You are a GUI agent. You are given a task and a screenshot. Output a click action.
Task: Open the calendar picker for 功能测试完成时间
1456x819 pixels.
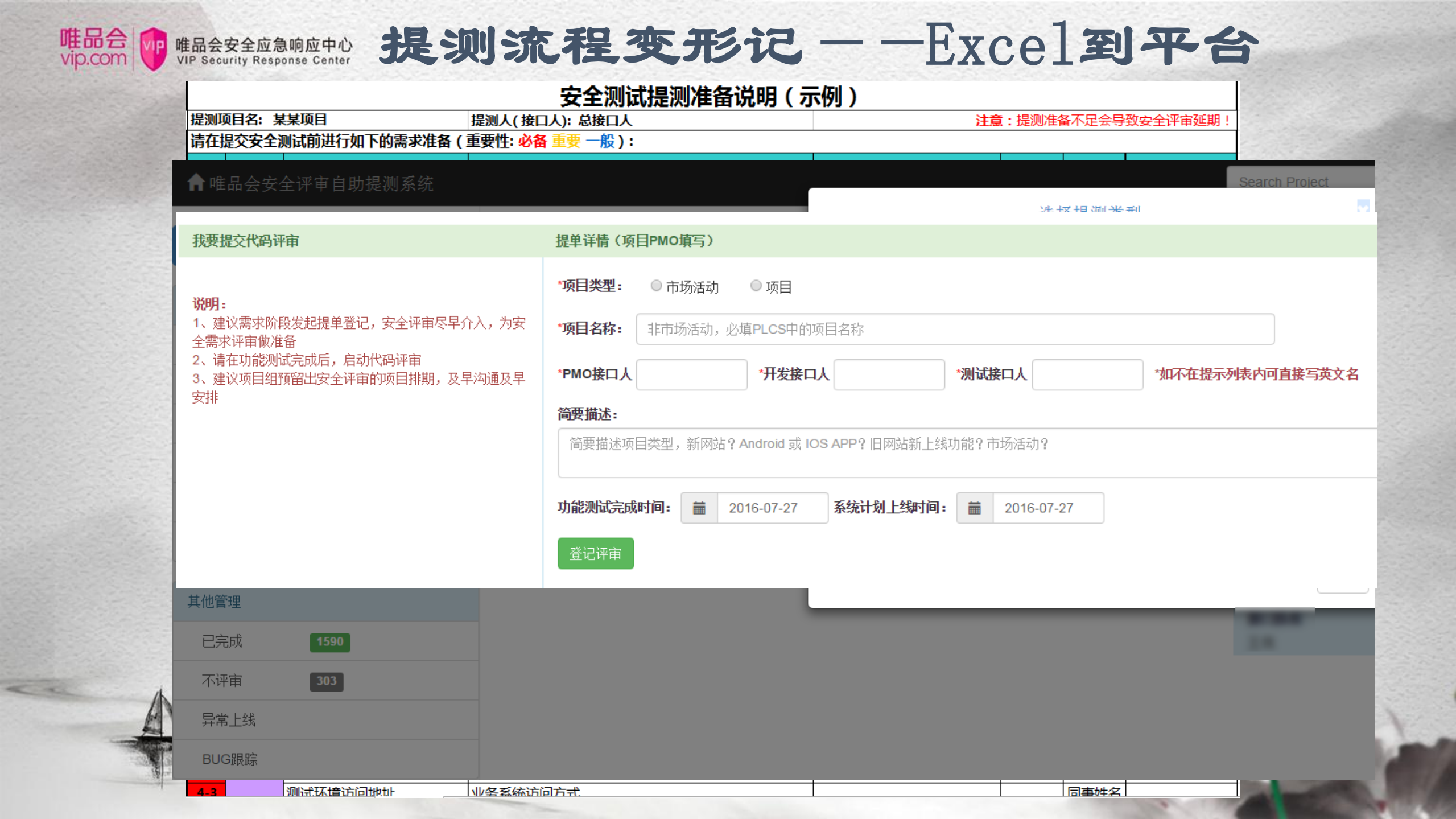(699, 508)
